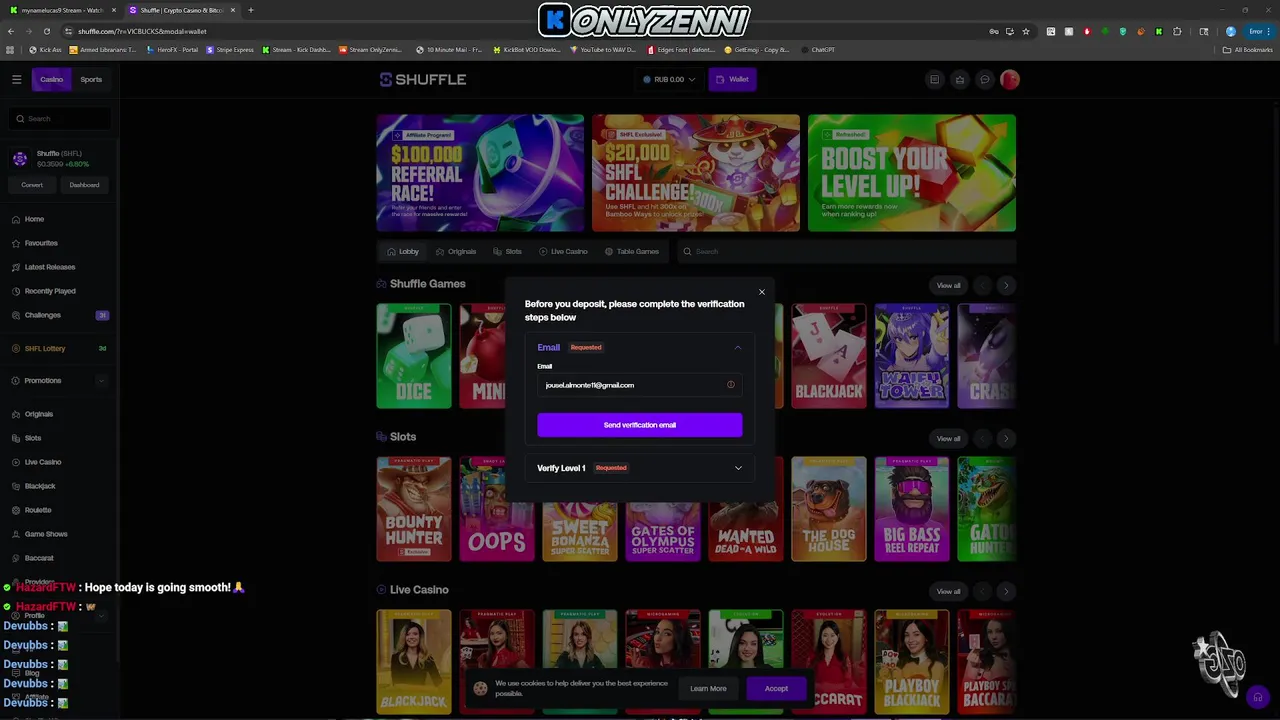Open the sidebar hamburger menu
The height and width of the screenshot is (720, 1280).
tap(16, 79)
